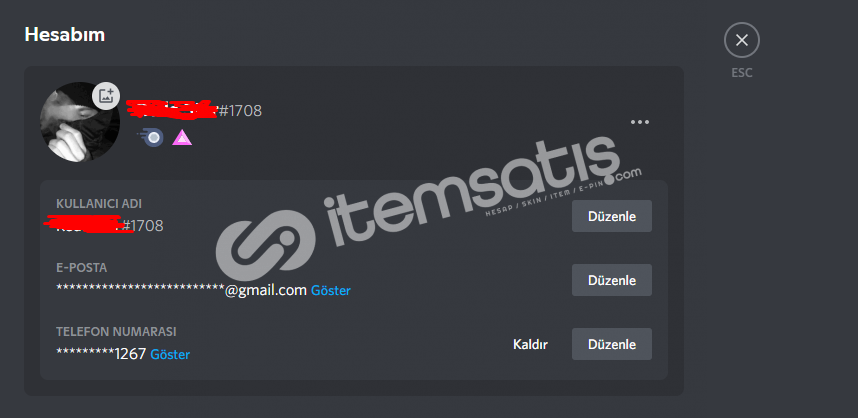Click the Hesabım page heading
The width and height of the screenshot is (858, 418).
pos(65,34)
